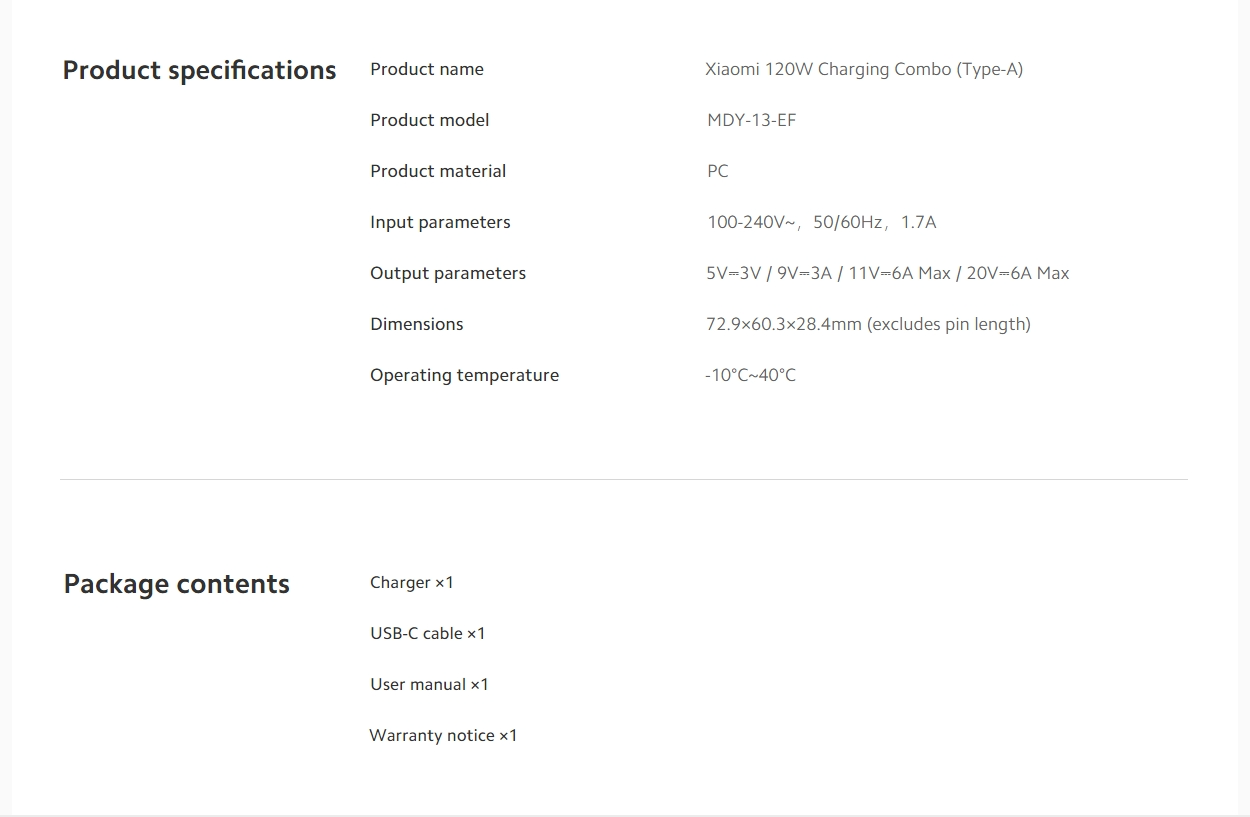
Task: Click the 5V⎓3V output parameters value
Action: click(x=888, y=273)
